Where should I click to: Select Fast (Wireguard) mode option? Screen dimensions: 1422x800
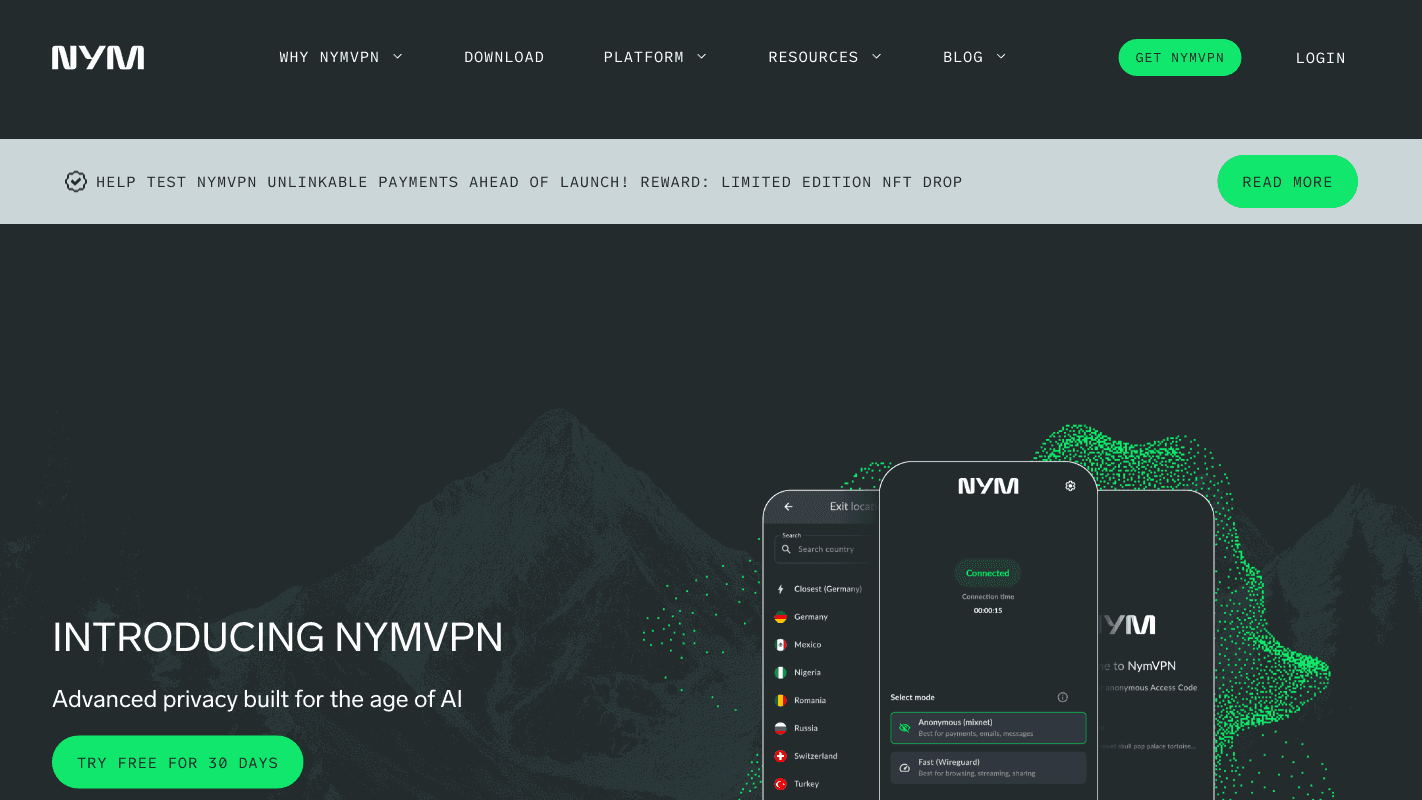point(988,768)
